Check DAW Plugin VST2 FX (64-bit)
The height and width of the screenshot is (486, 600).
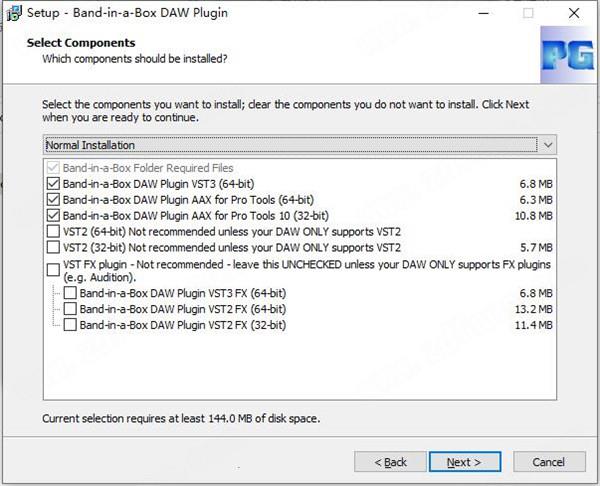[x=70, y=309]
